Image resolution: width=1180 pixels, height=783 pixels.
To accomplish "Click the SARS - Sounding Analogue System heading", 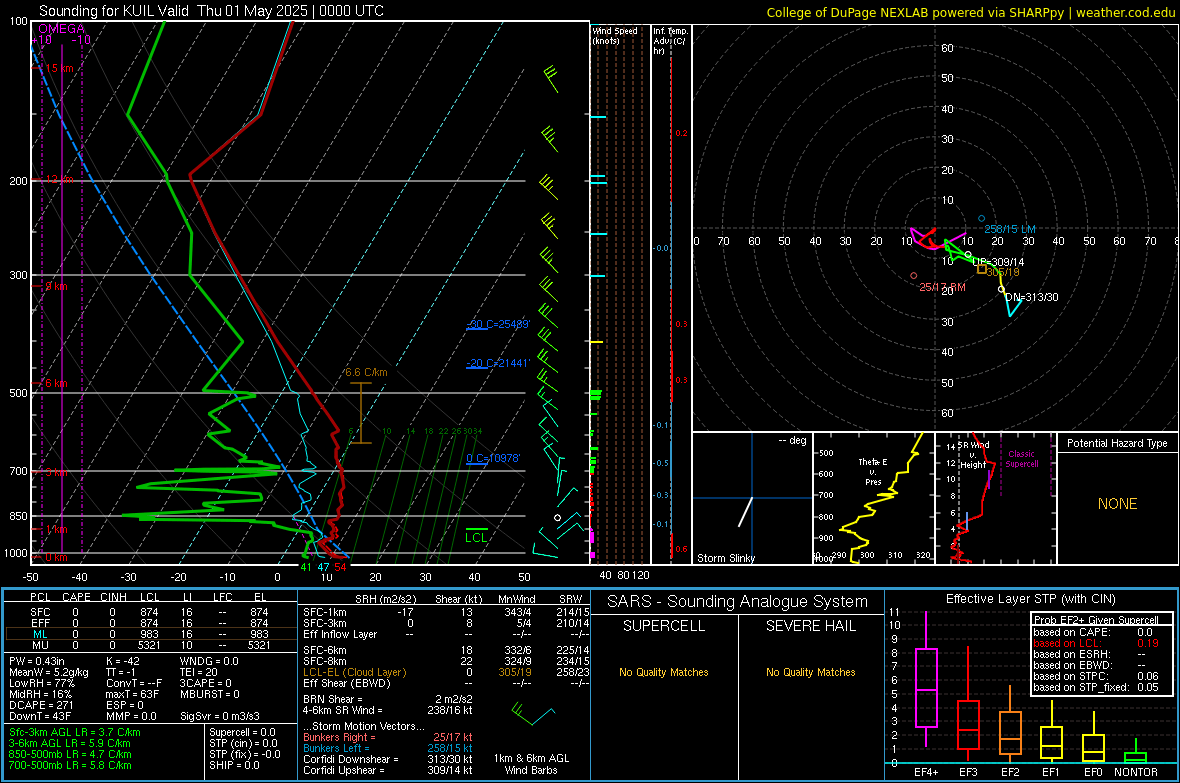I will point(738,602).
